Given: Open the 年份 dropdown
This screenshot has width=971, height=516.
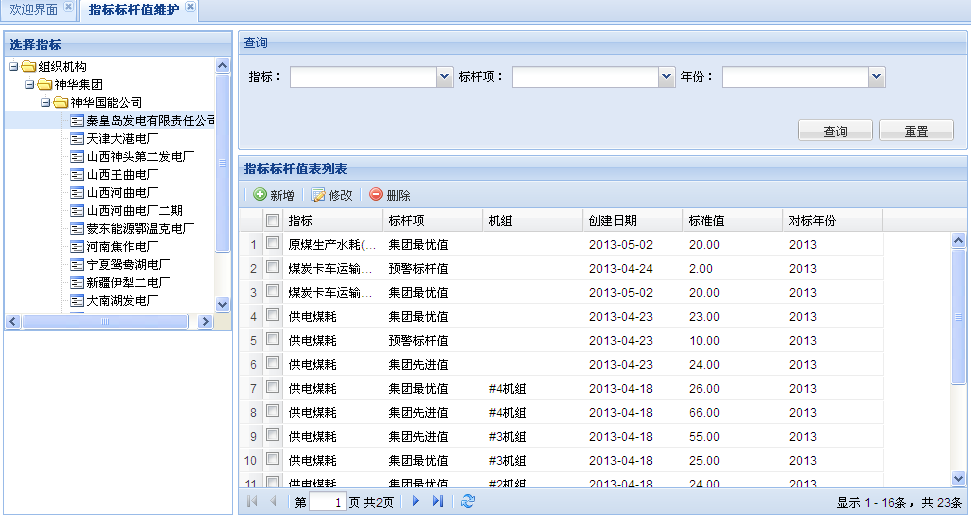Looking at the screenshot, I should pos(876,77).
